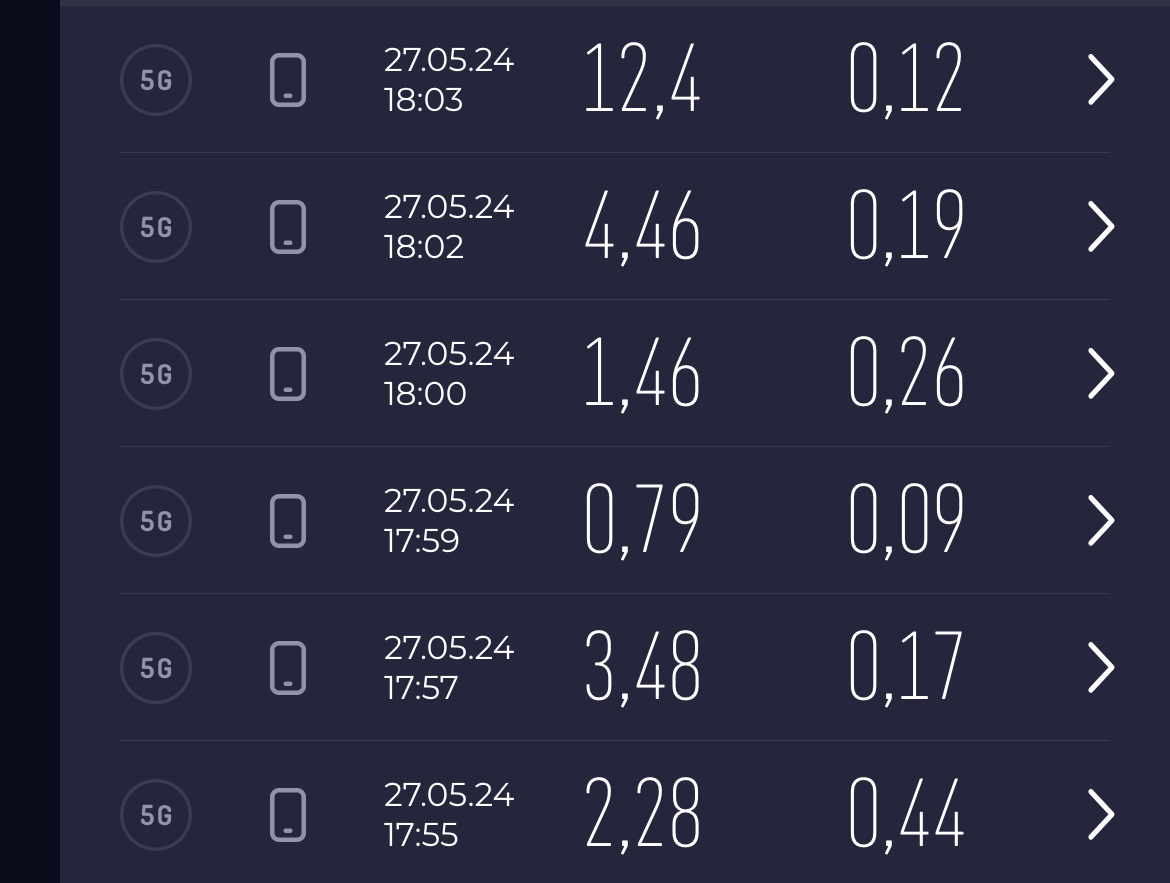Viewport: 1170px width, 883px height.
Task: Select the 12,4 download speed value
Action: click(642, 80)
